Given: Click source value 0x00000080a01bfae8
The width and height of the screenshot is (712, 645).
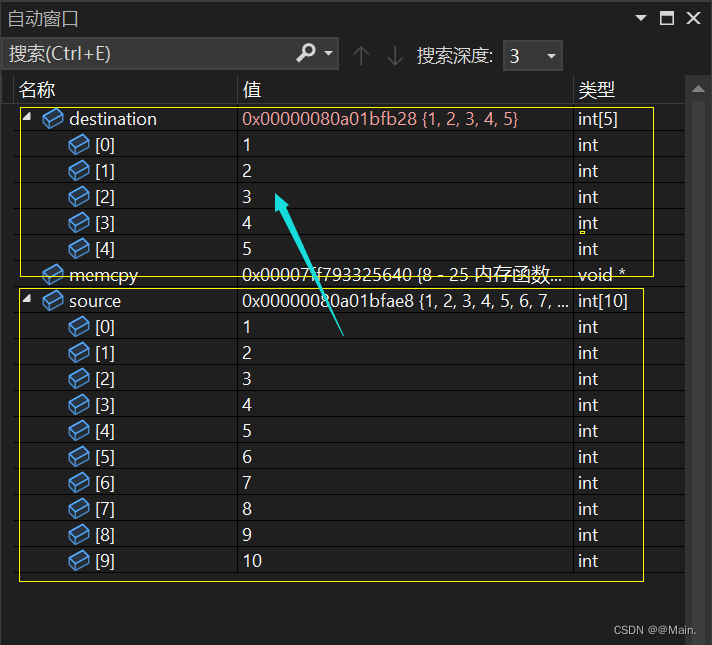Looking at the screenshot, I should 328,301.
